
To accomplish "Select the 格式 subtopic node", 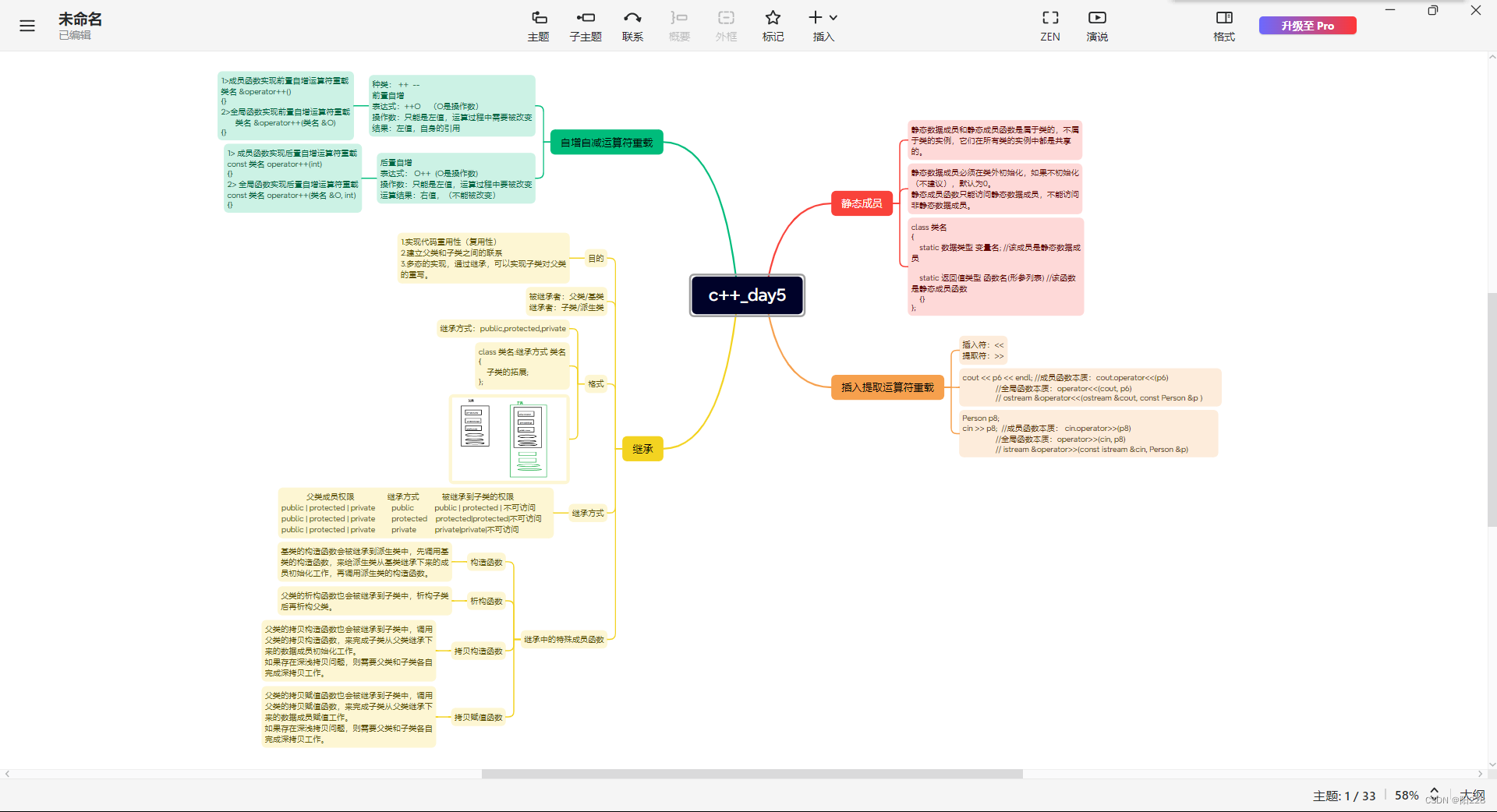I will point(596,384).
